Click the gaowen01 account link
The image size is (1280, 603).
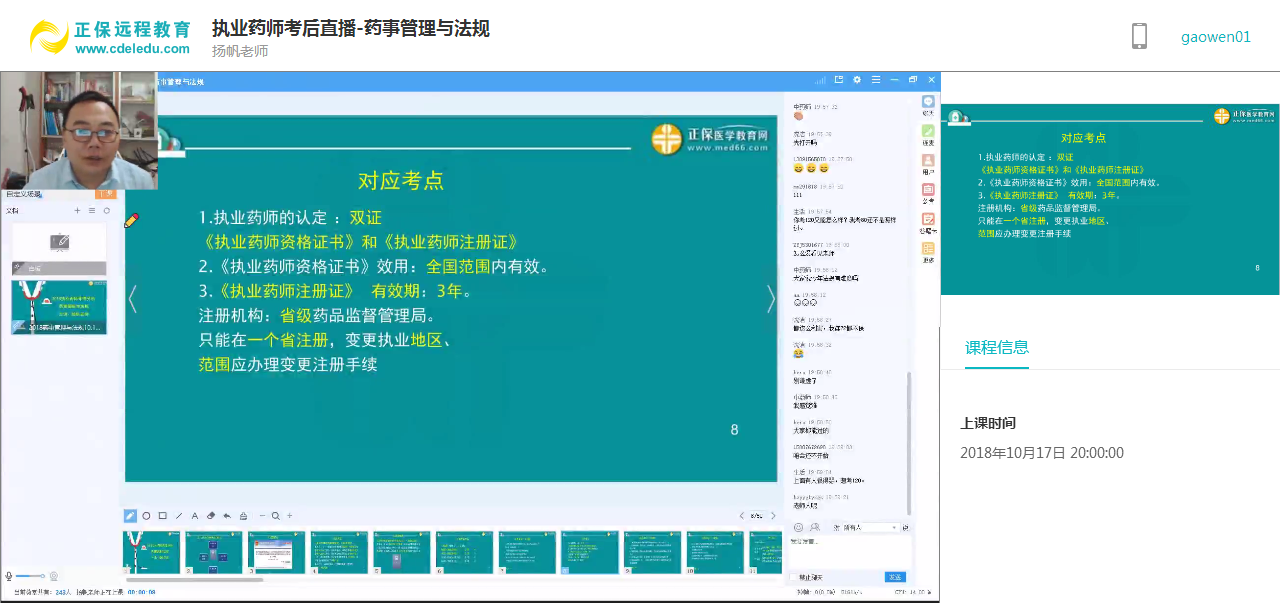click(1214, 35)
